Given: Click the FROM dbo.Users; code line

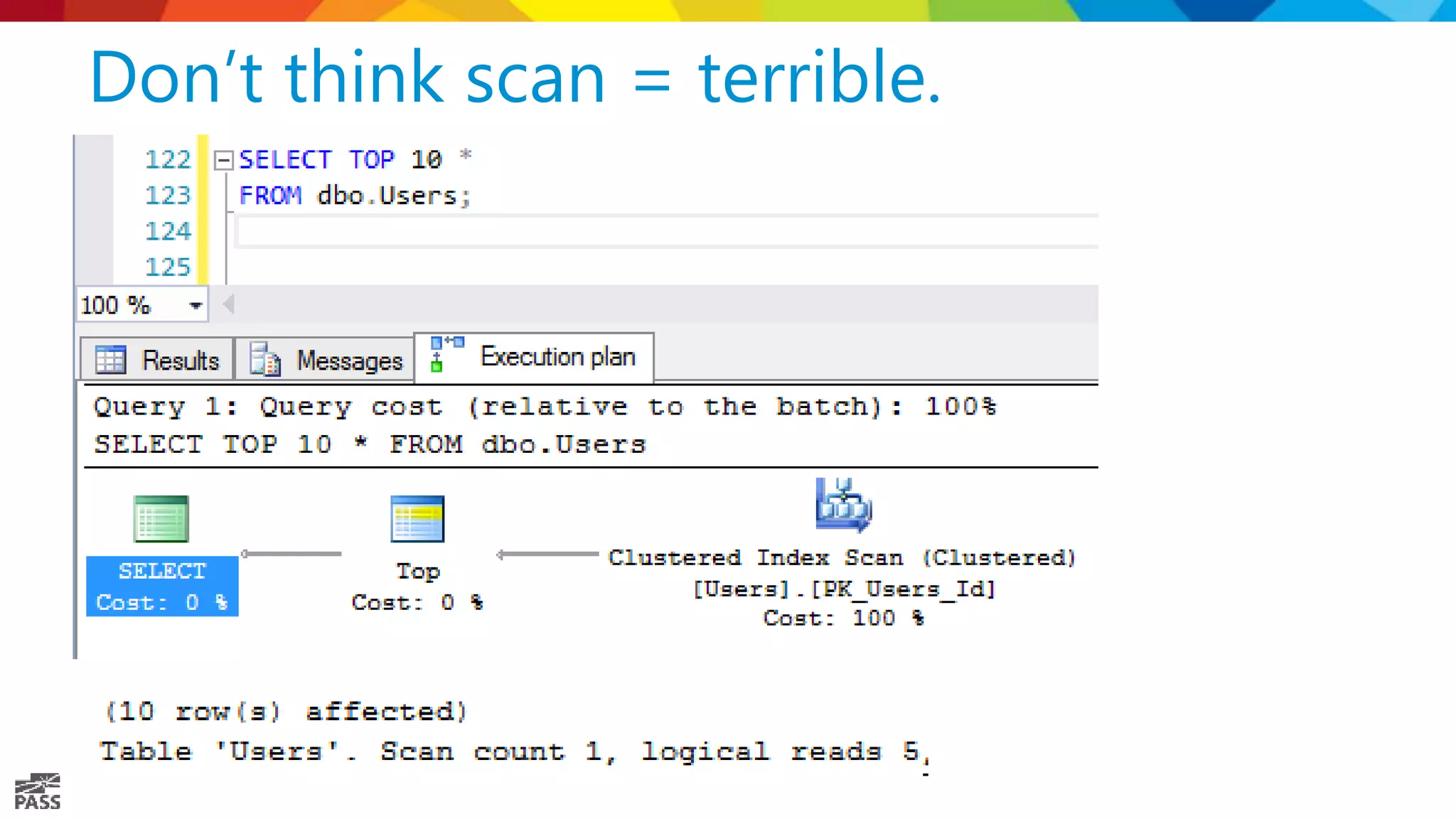Looking at the screenshot, I should coord(355,196).
